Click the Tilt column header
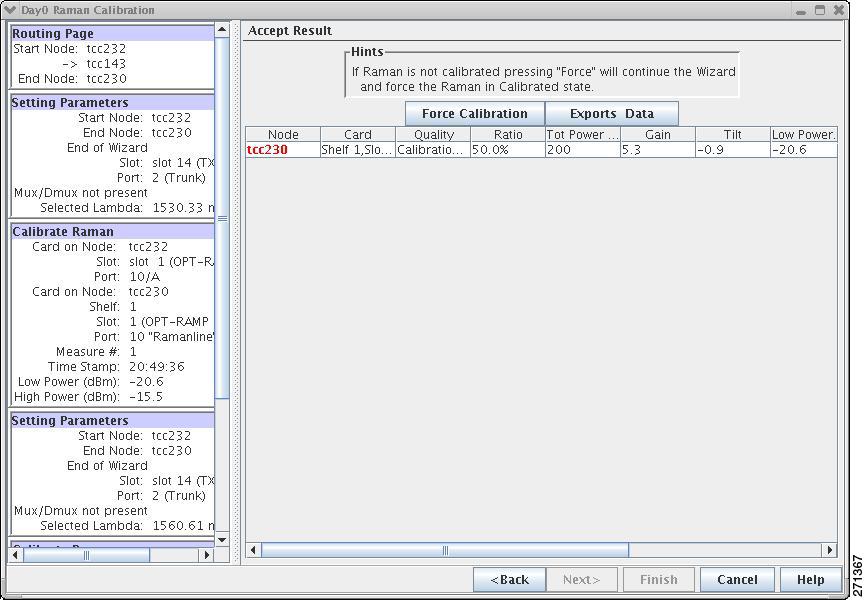Screen dimensions: 865x600 (x=733, y=135)
